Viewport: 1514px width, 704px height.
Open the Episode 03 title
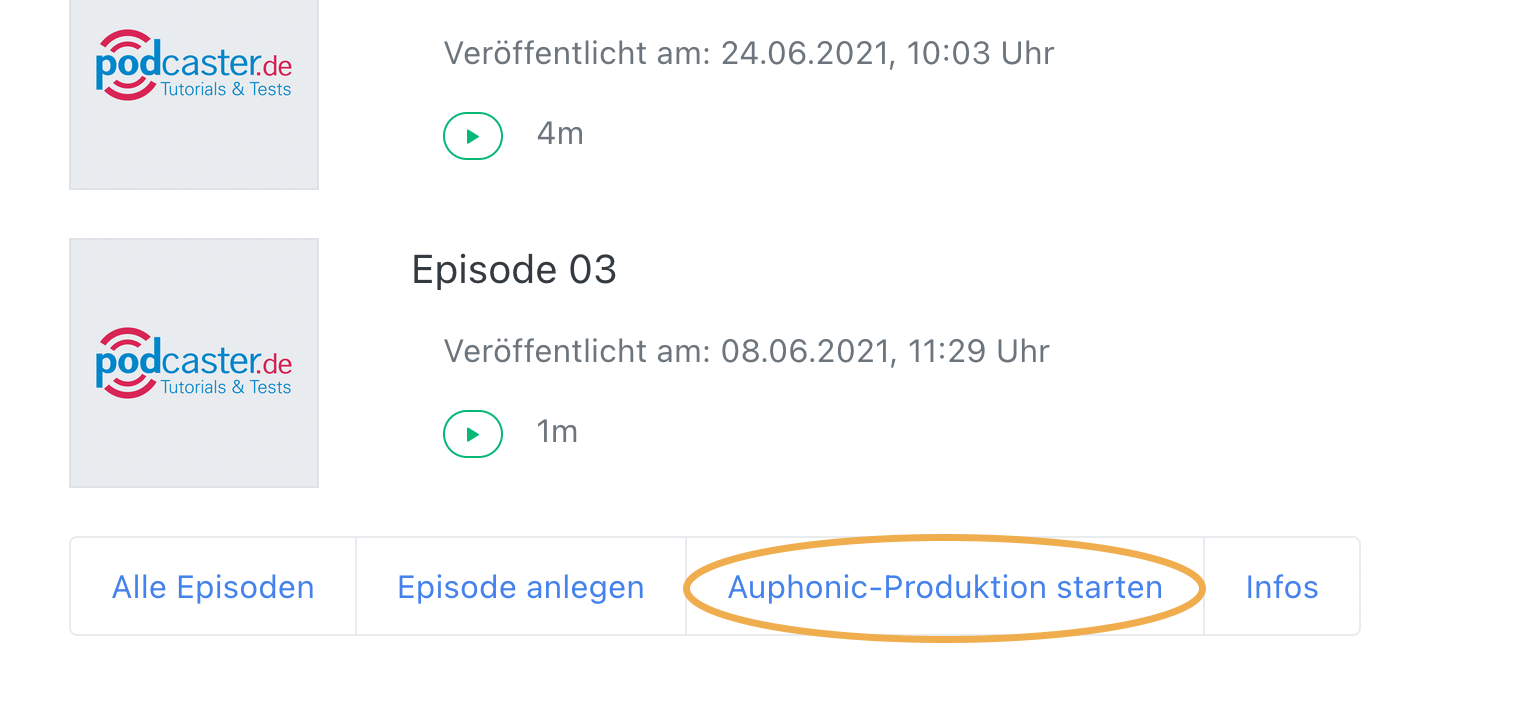tap(514, 270)
